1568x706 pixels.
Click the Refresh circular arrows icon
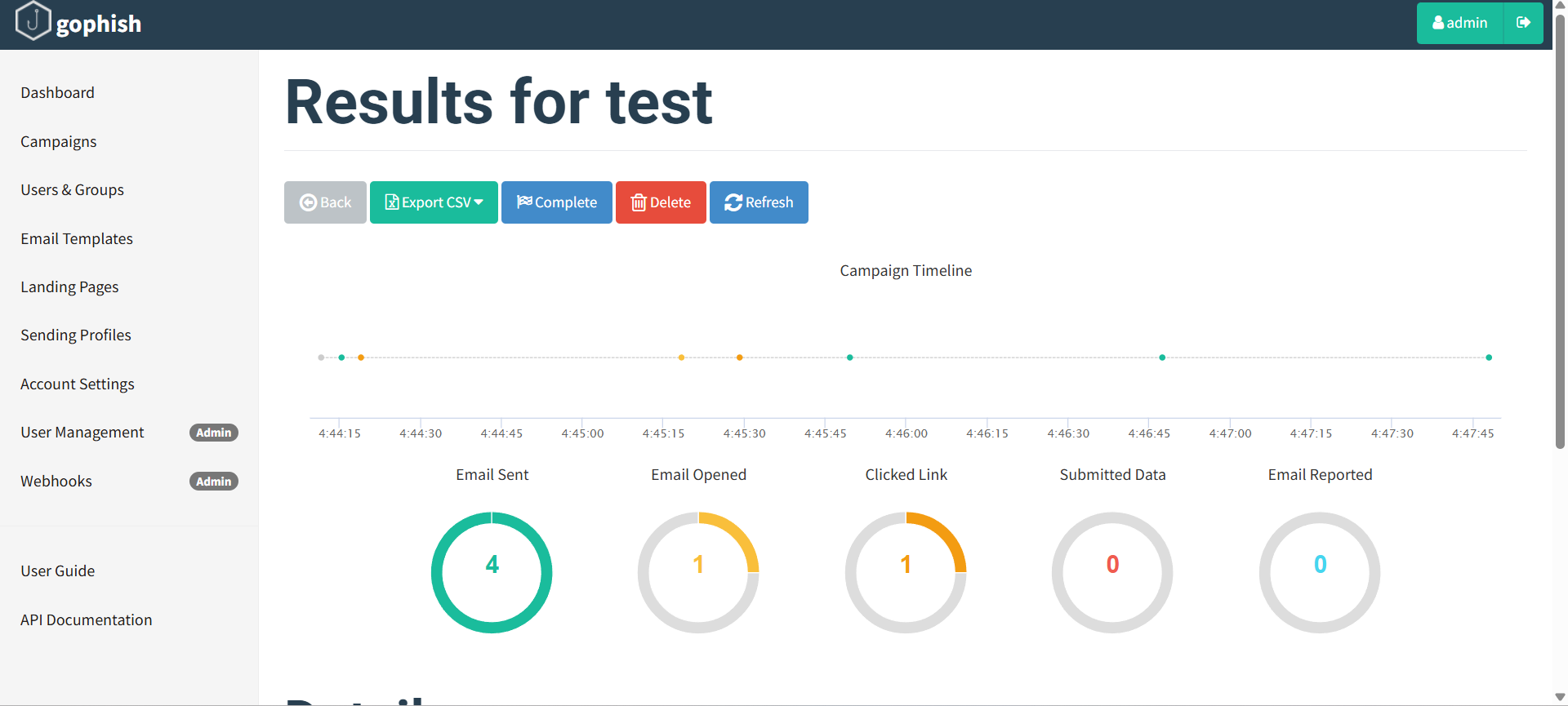pos(733,202)
